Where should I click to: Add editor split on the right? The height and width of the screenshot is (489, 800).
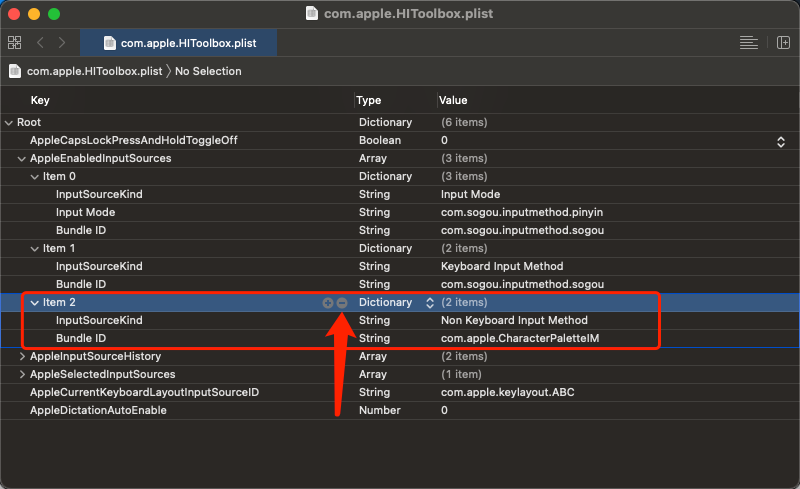click(x=783, y=42)
